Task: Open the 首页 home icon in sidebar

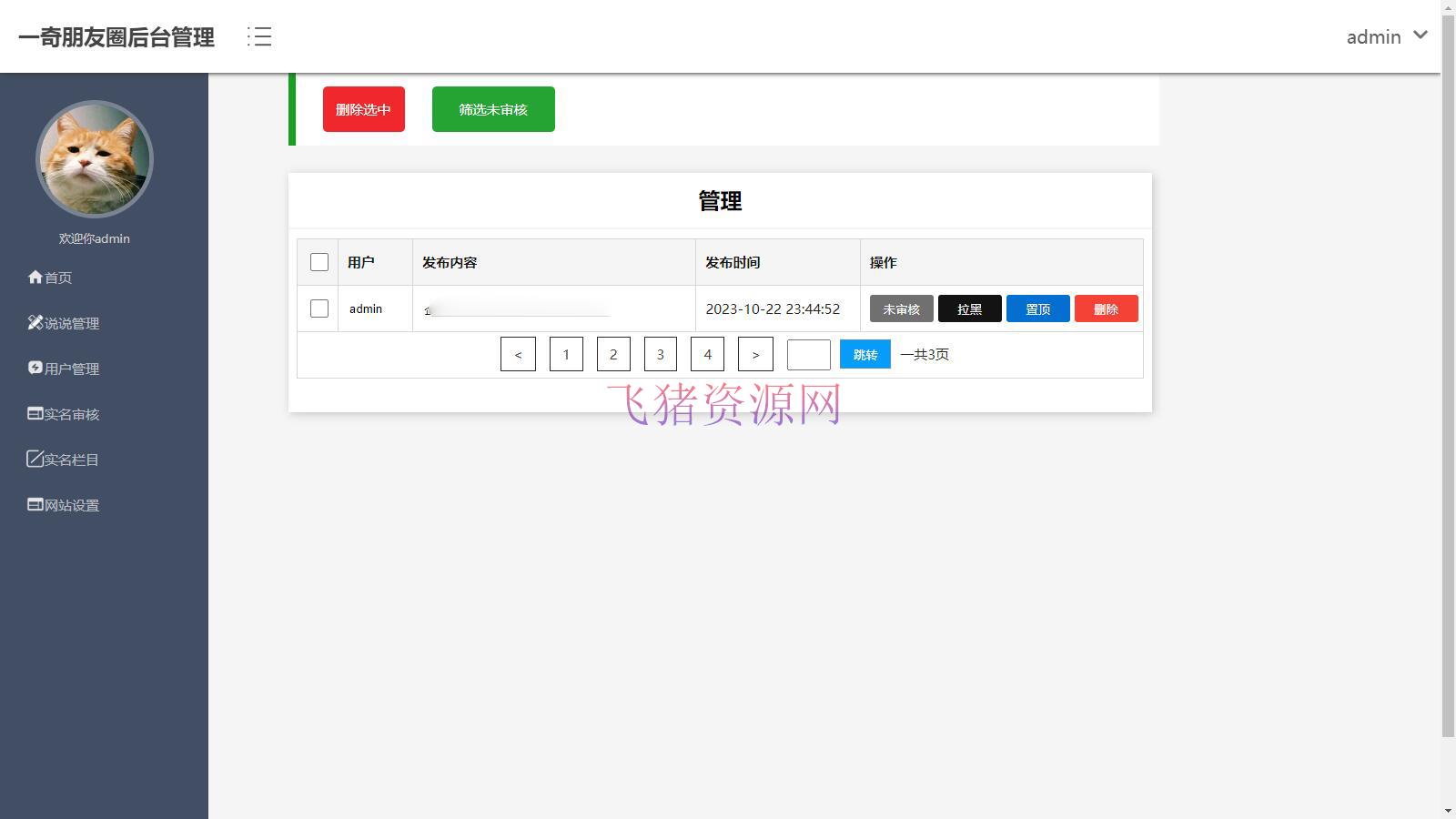Action: (35, 278)
